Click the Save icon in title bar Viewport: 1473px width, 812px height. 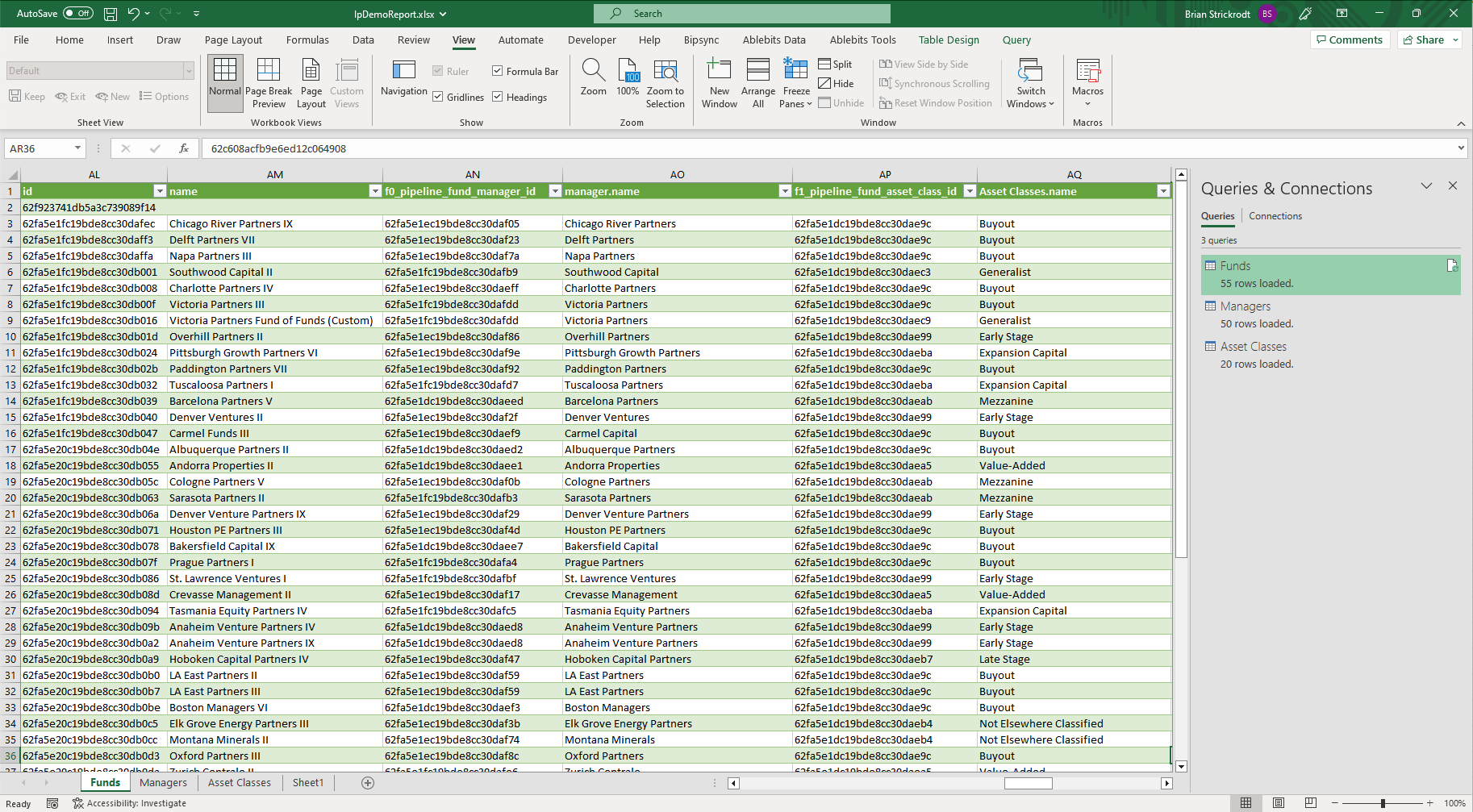click(111, 14)
